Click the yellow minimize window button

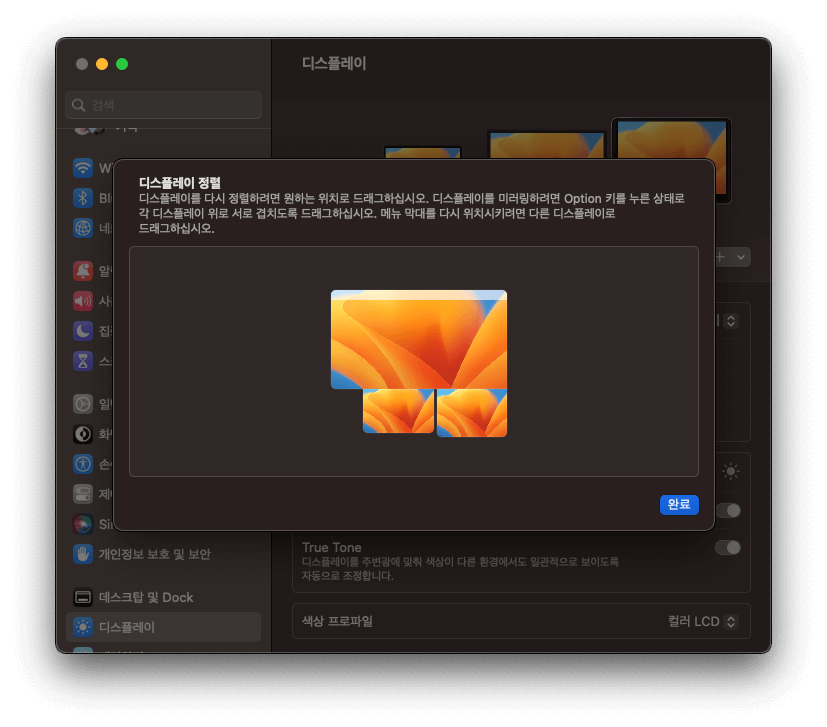click(x=102, y=64)
